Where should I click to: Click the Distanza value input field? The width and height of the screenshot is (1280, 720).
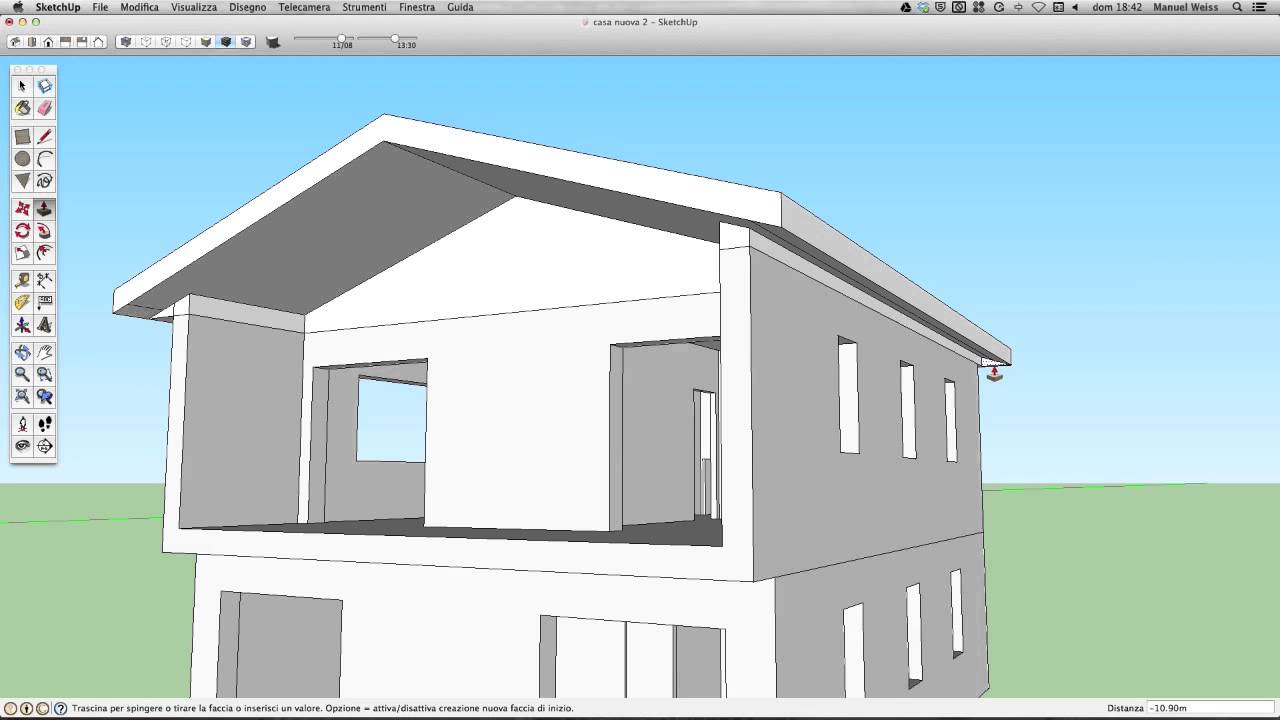tap(1211, 708)
